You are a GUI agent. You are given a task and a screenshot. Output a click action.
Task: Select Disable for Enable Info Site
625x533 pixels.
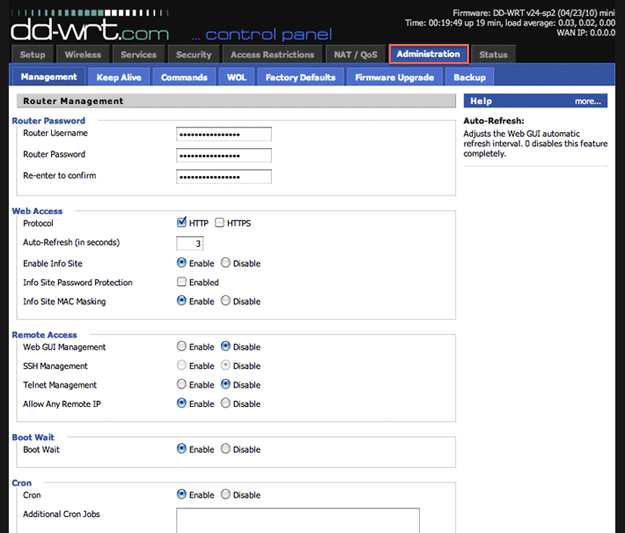[x=226, y=263]
